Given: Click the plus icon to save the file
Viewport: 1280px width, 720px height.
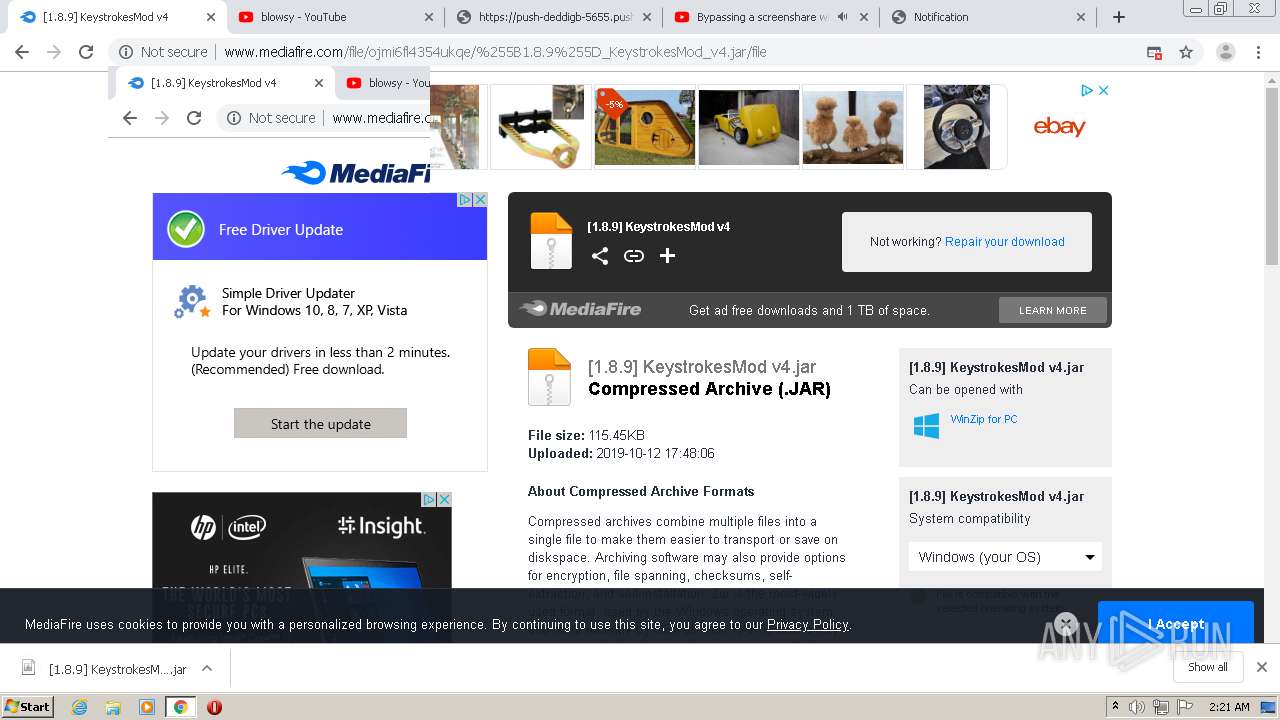Looking at the screenshot, I should click(x=667, y=256).
